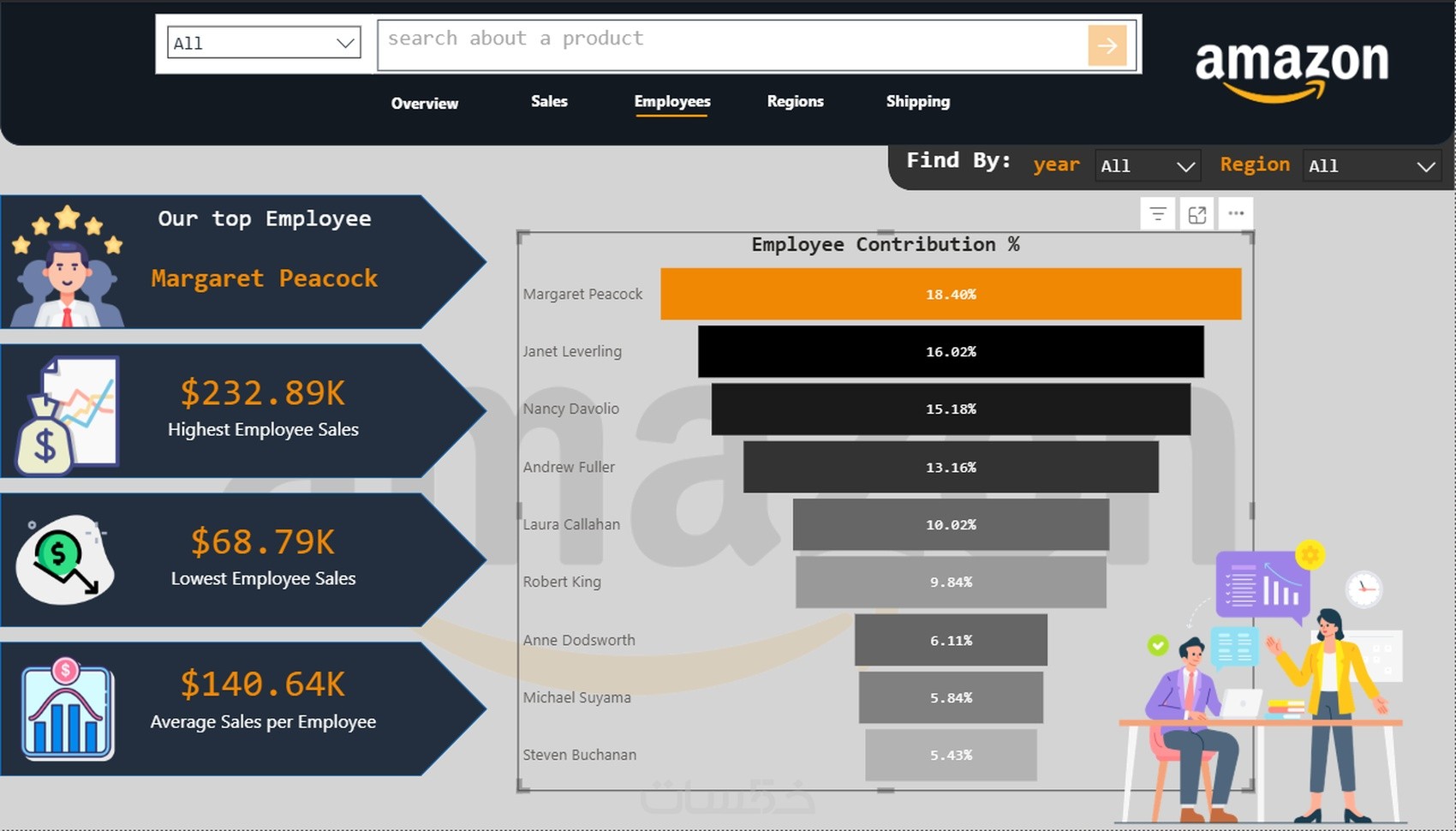Select the black Janet Leverling funnel bar
This screenshot has height=831, width=1456.
pos(951,351)
